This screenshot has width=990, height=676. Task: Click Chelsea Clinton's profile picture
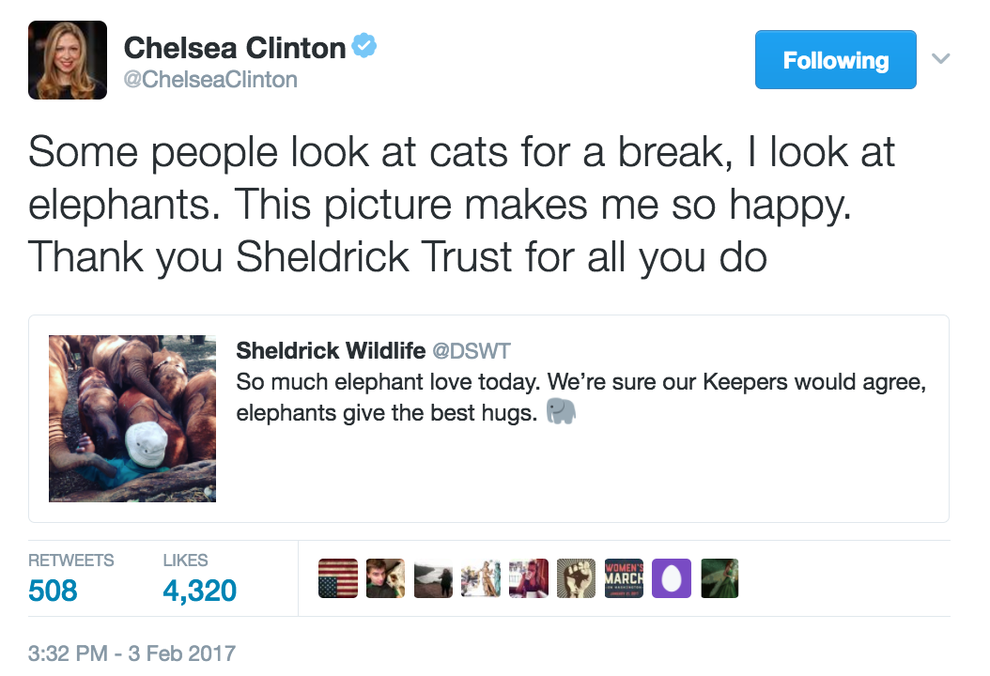pos(67,60)
